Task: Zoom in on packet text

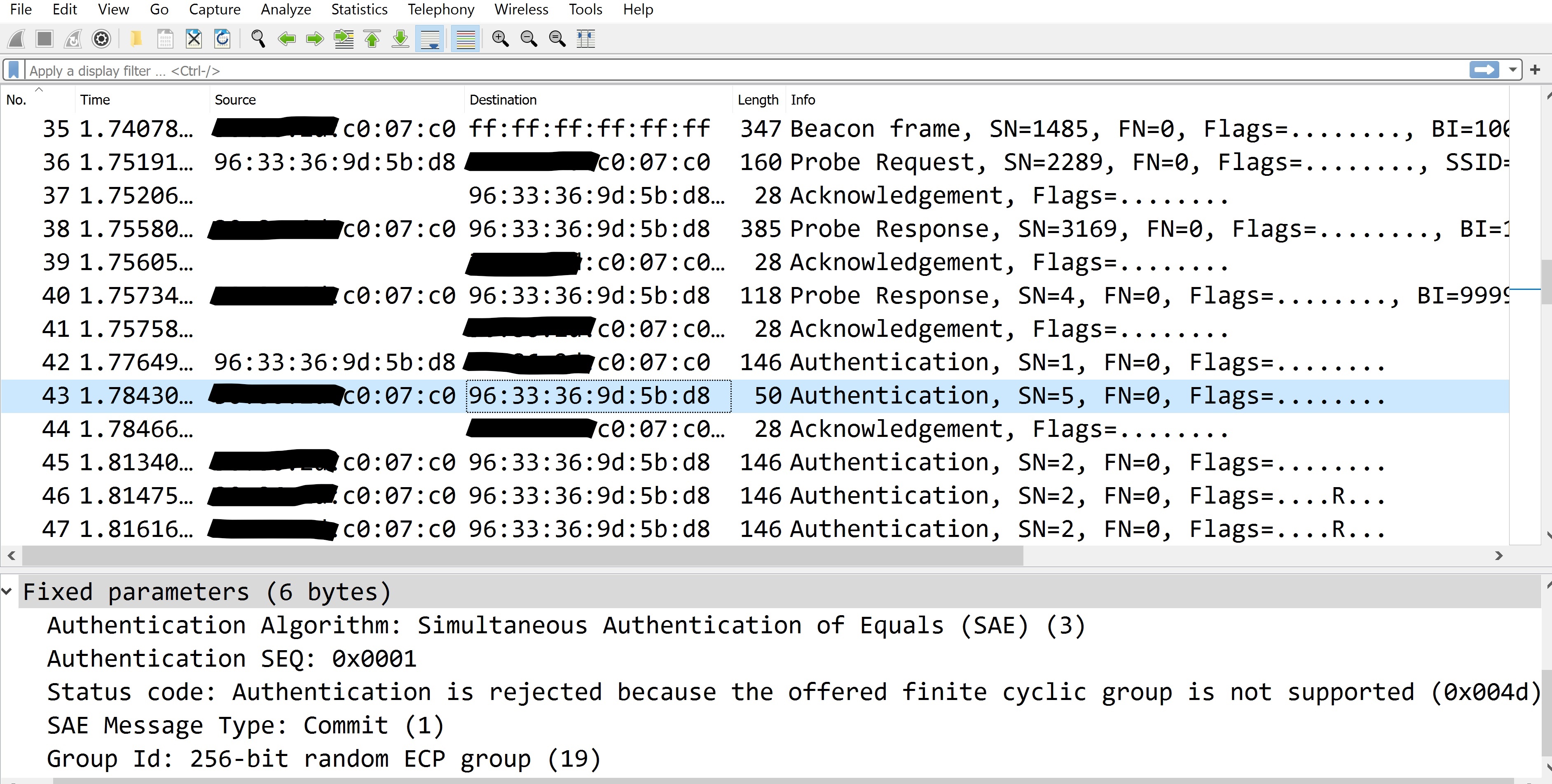Action: coord(500,39)
